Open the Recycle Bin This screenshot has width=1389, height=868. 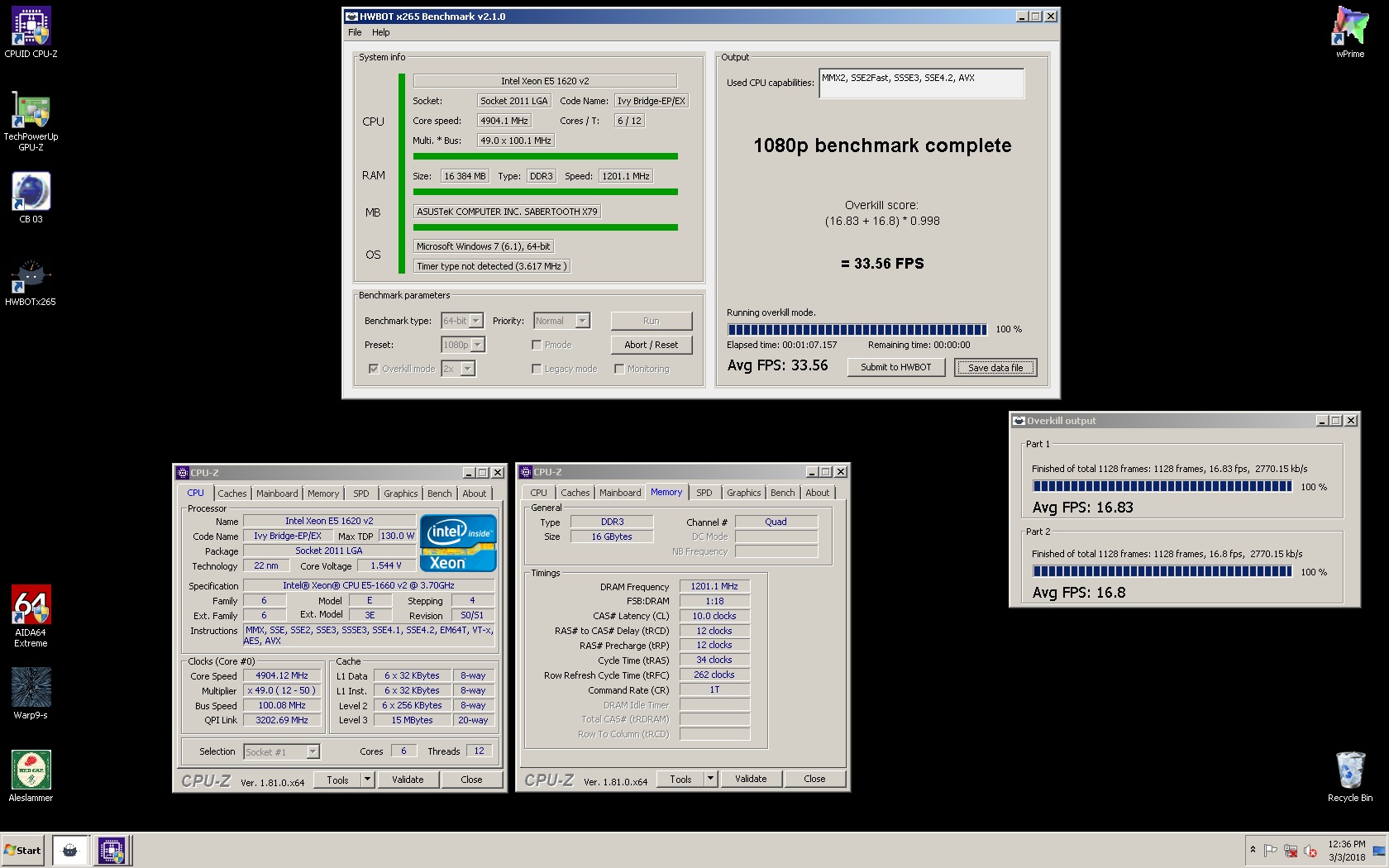point(1350,775)
